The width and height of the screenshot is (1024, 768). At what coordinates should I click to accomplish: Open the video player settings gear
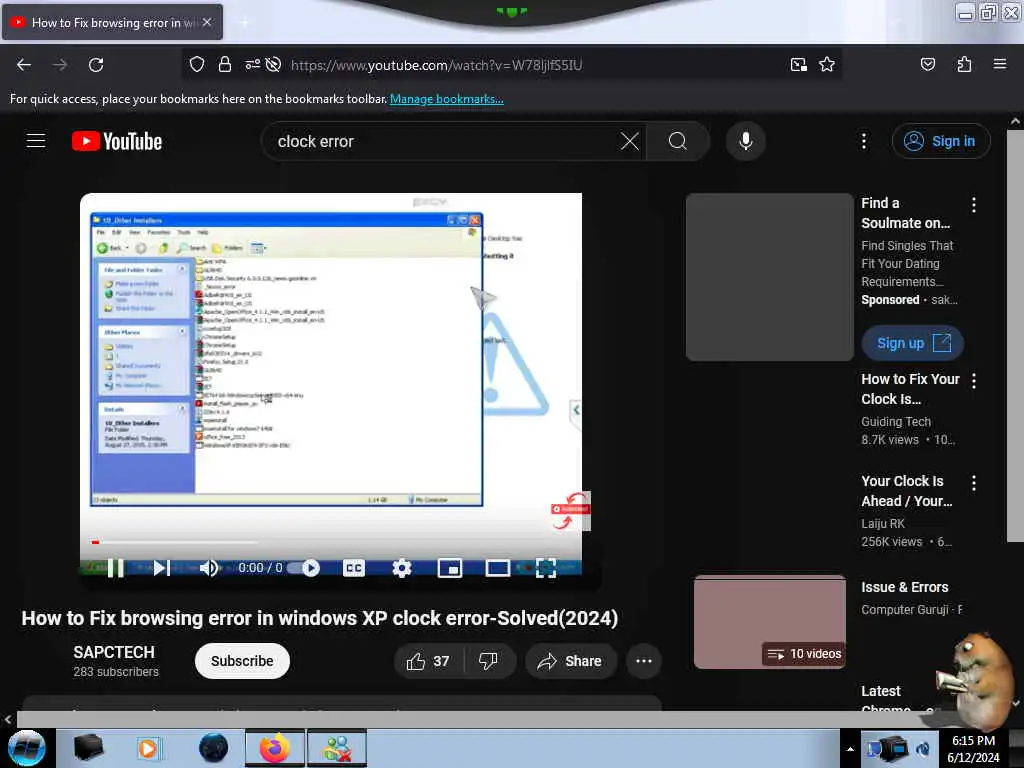402,568
